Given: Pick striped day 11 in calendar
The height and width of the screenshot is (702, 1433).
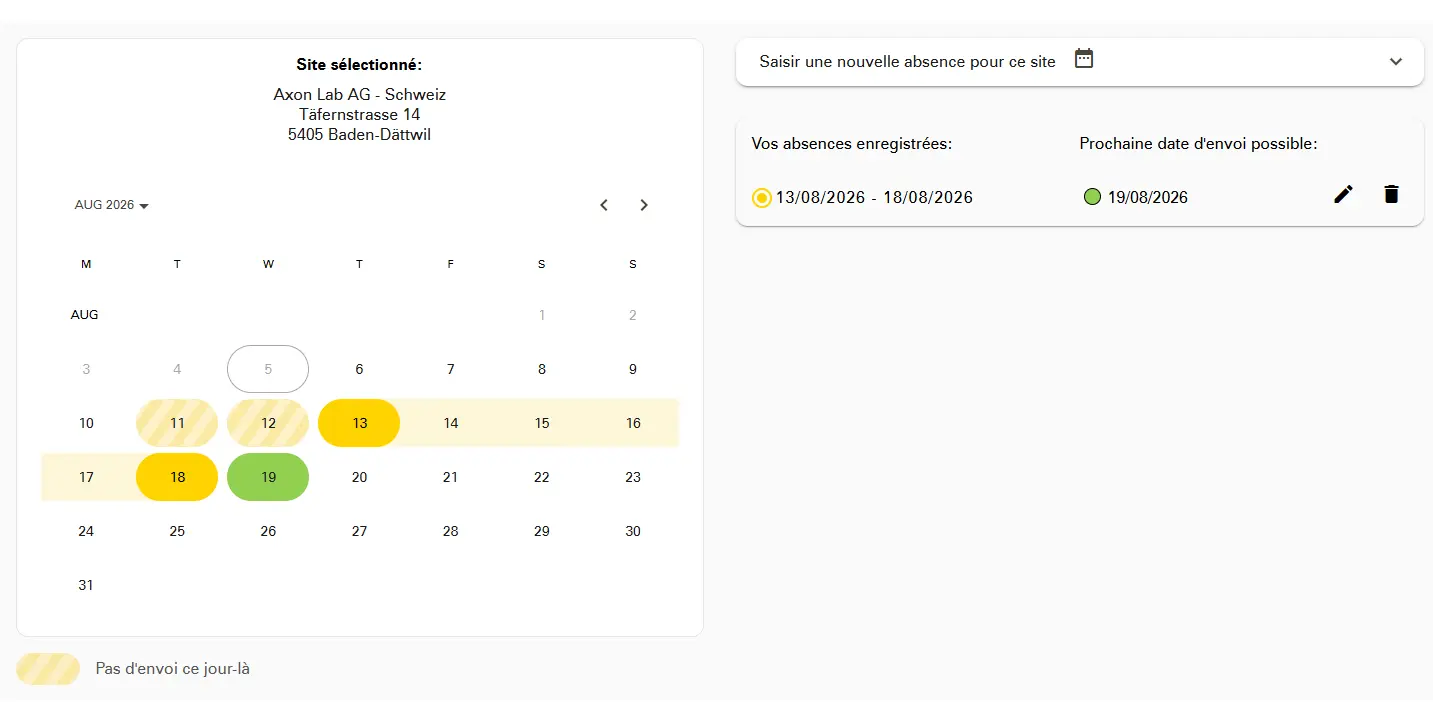Looking at the screenshot, I should pyautogui.click(x=177, y=423).
